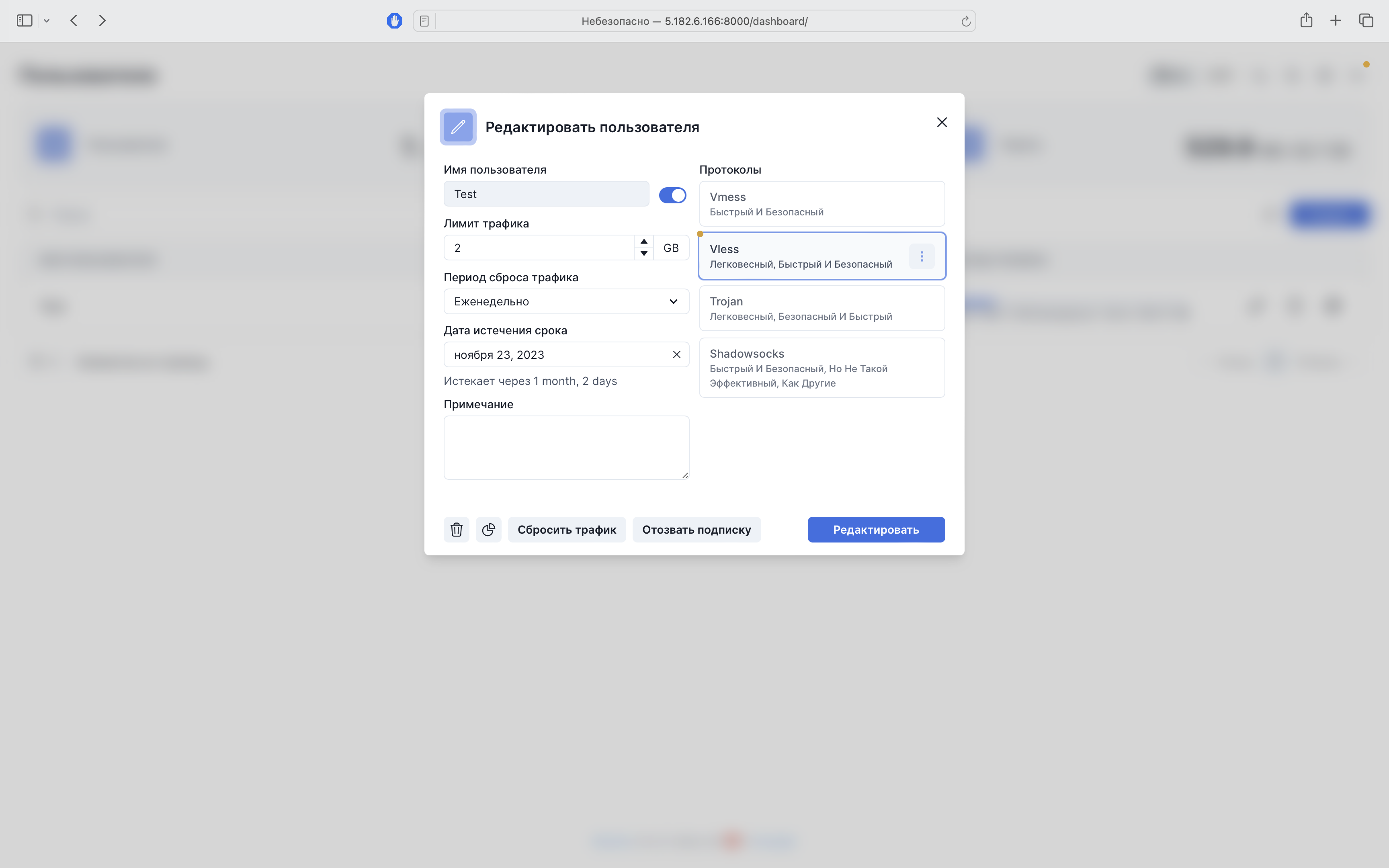Viewport: 1389px width, 868px height.
Task: Toggle the user active status switch
Action: coord(672,195)
